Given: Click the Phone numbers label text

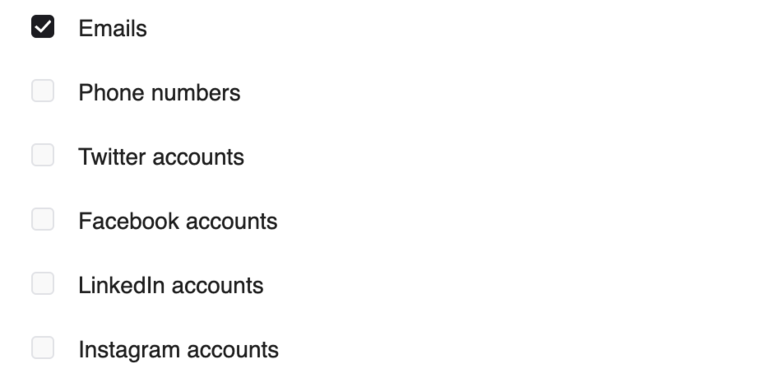Looking at the screenshot, I should pyautogui.click(x=159, y=93).
